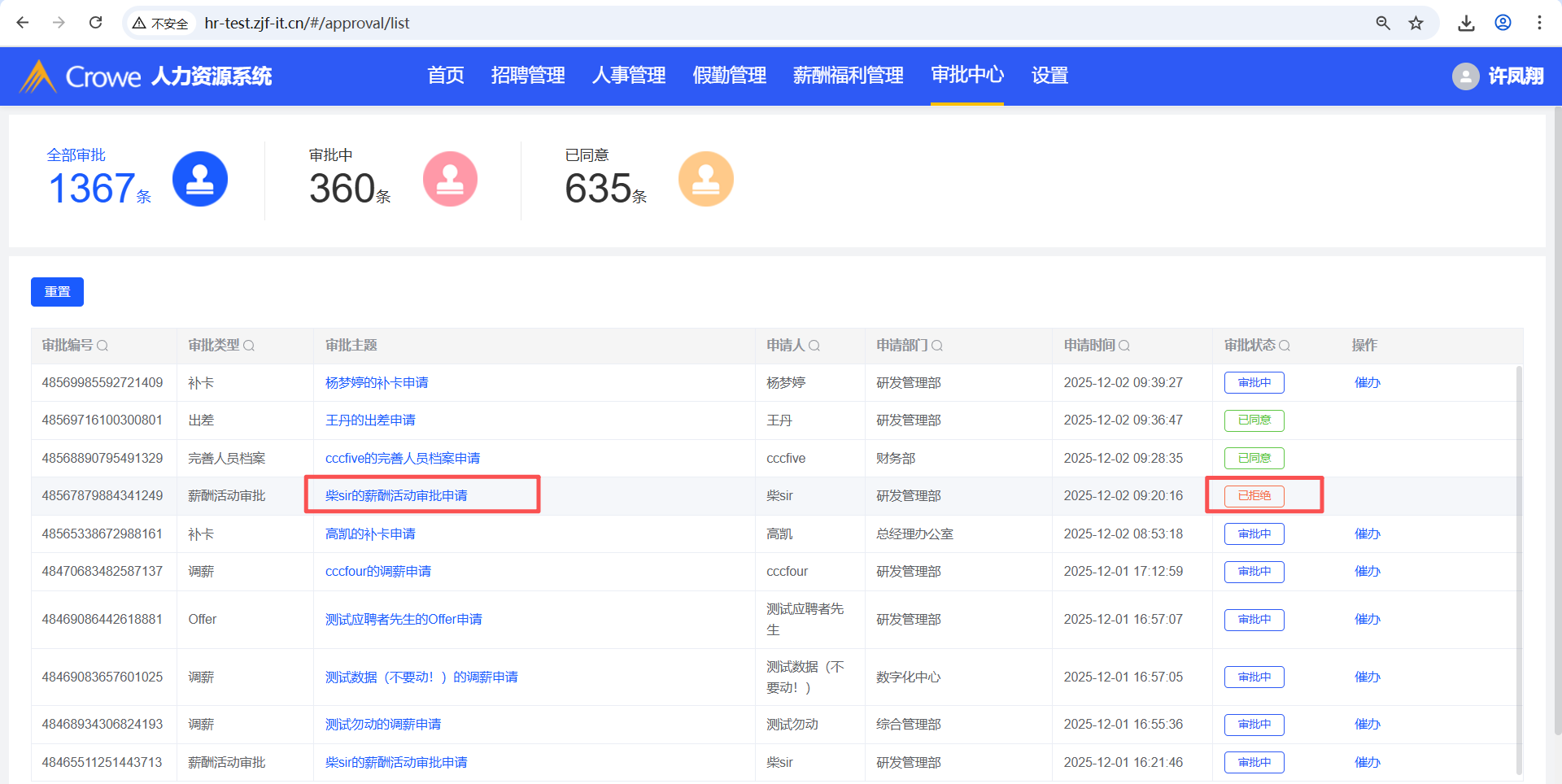Click 已同意 status tag for cccfive
This screenshot has width=1562, height=784.
point(1254,459)
